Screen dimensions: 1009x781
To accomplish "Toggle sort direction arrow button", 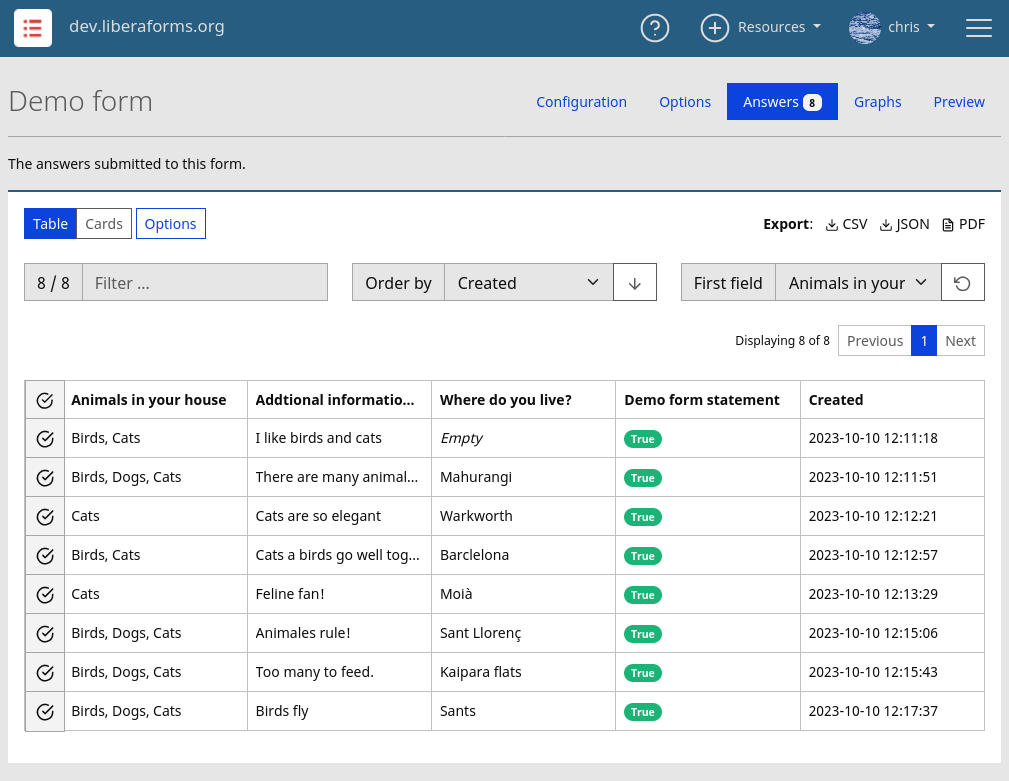I will tap(634, 282).
